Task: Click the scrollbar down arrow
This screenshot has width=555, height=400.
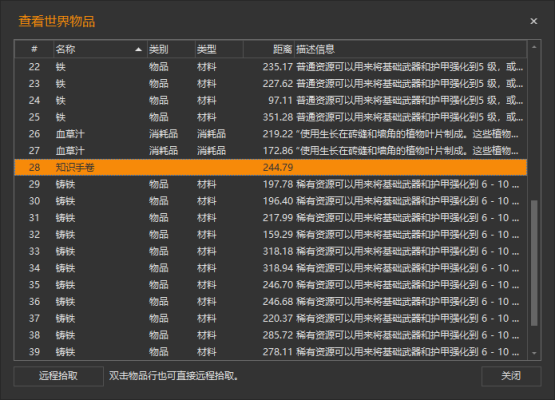Action: tap(534, 353)
